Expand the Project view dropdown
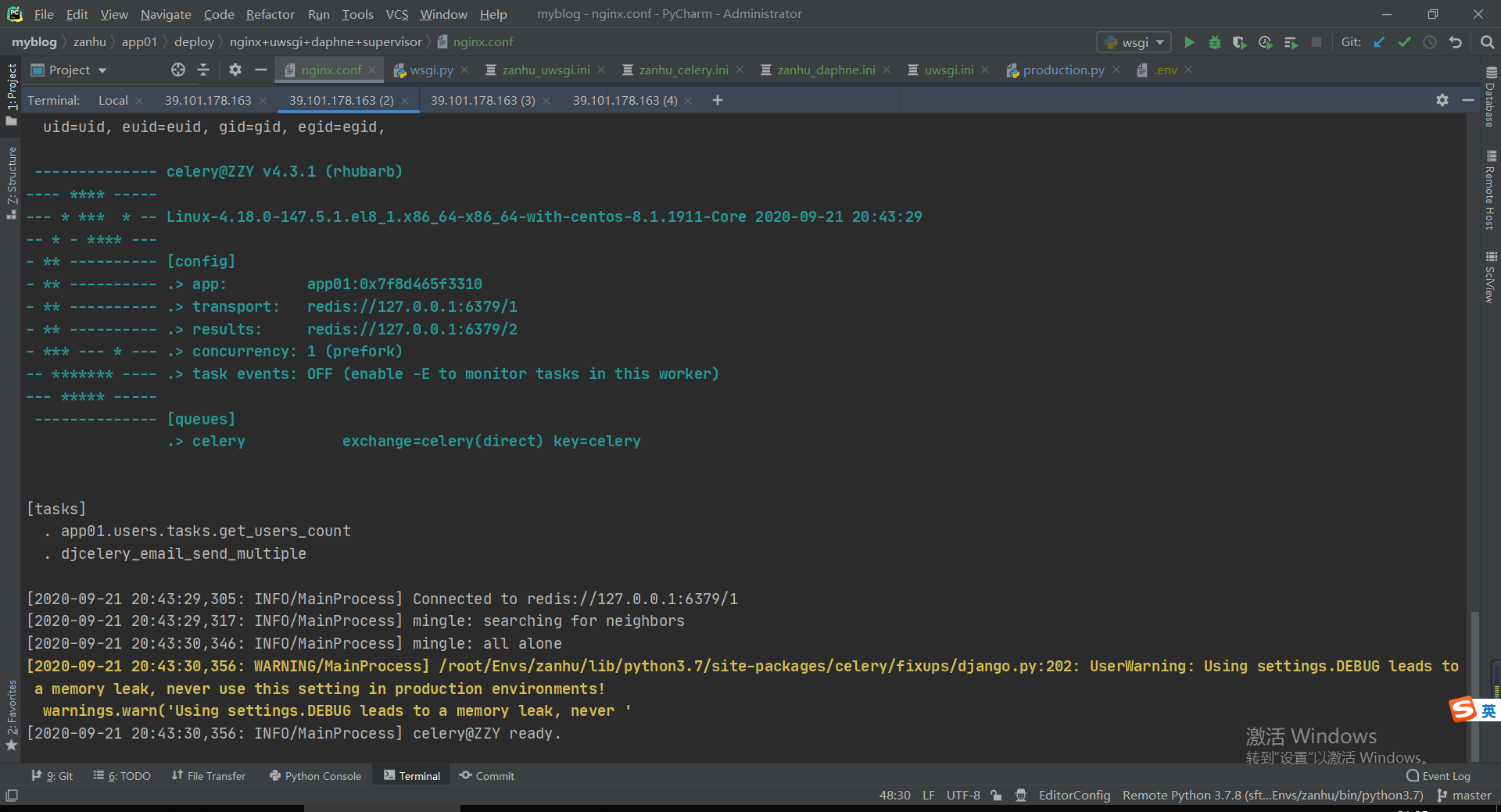 point(102,70)
